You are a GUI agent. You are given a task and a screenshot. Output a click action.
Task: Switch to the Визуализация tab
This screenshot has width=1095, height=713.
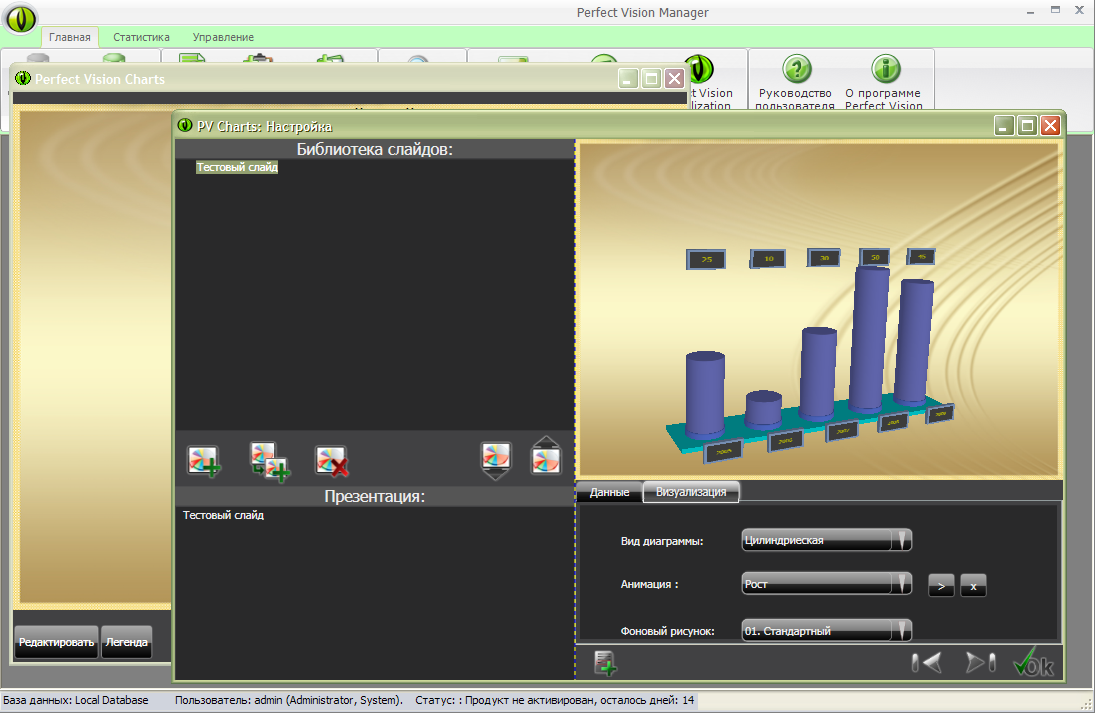pos(691,492)
